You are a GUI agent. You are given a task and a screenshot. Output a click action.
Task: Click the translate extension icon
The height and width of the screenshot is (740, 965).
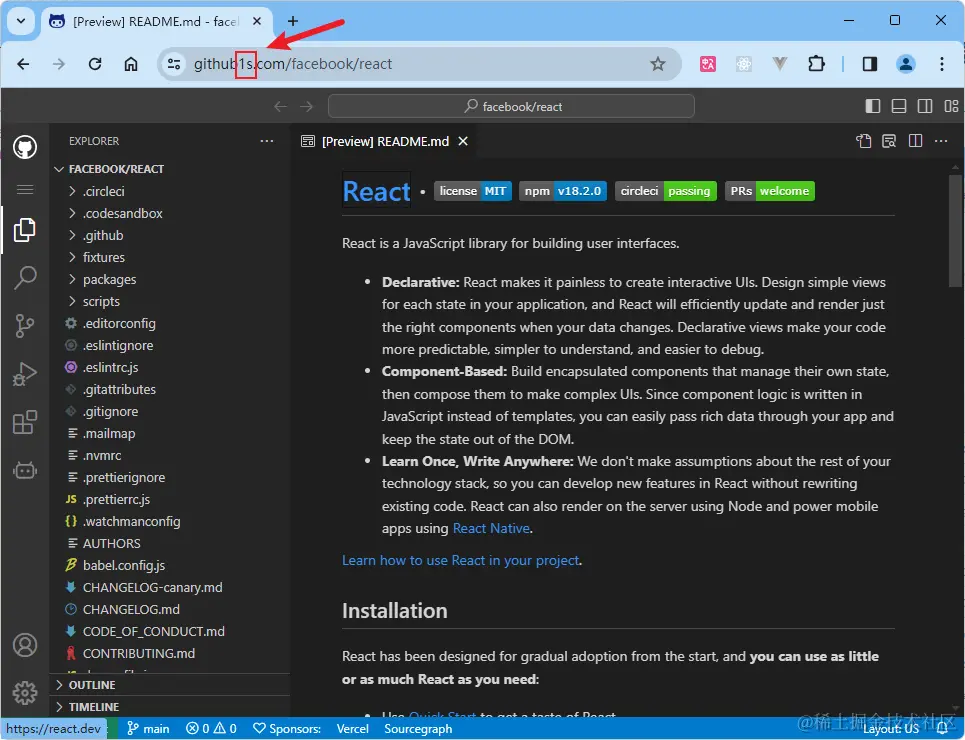coord(708,63)
